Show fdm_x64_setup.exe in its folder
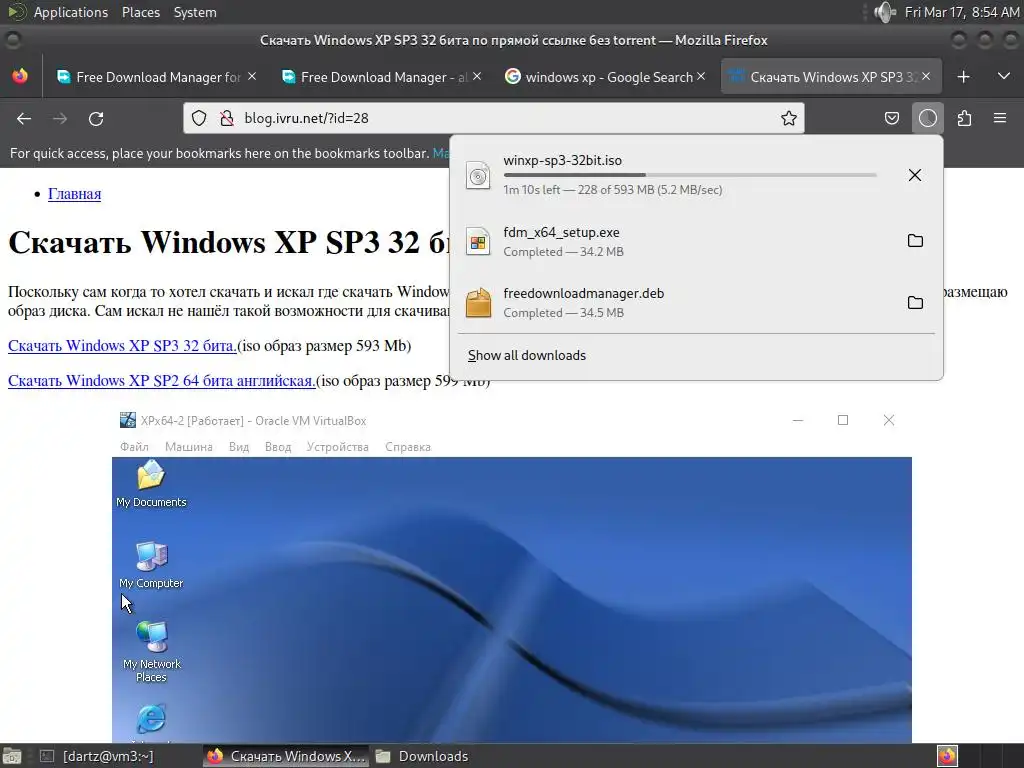This screenshot has height=768, width=1024. tap(916, 240)
